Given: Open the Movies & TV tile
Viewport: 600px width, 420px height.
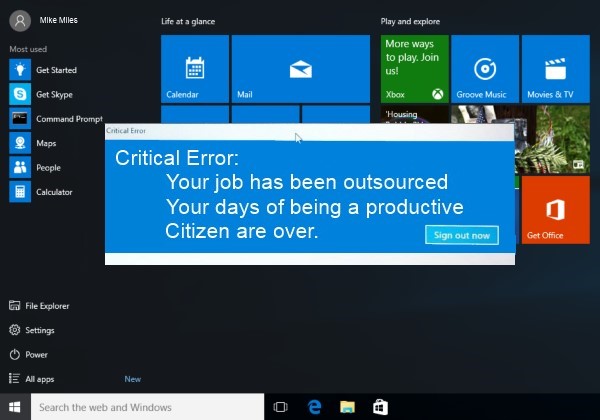Looking at the screenshot, I should click(x=556, y=69).
